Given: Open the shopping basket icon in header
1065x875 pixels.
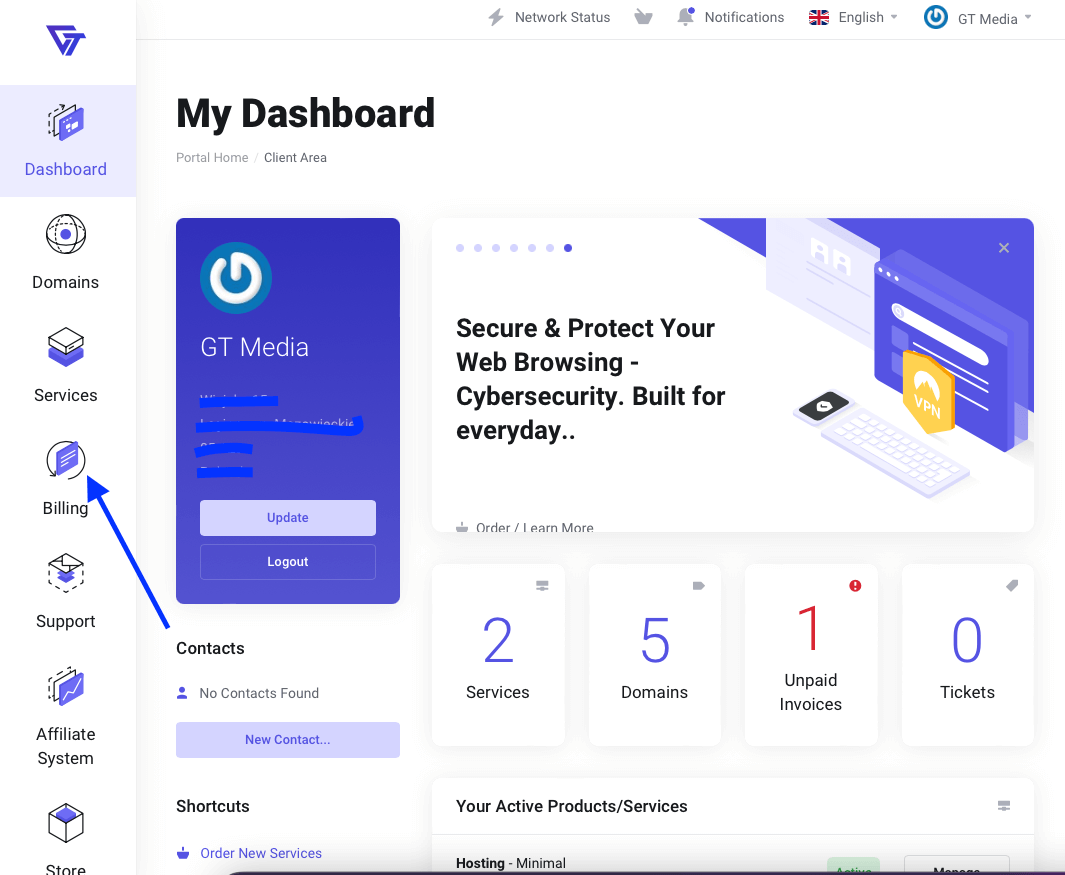Looking at the screenshot, I should tap(643, 17).
